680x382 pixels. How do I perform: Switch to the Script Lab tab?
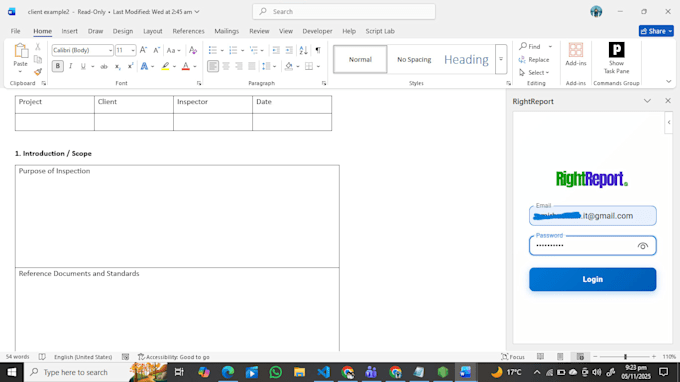click(x=380, y=31)
